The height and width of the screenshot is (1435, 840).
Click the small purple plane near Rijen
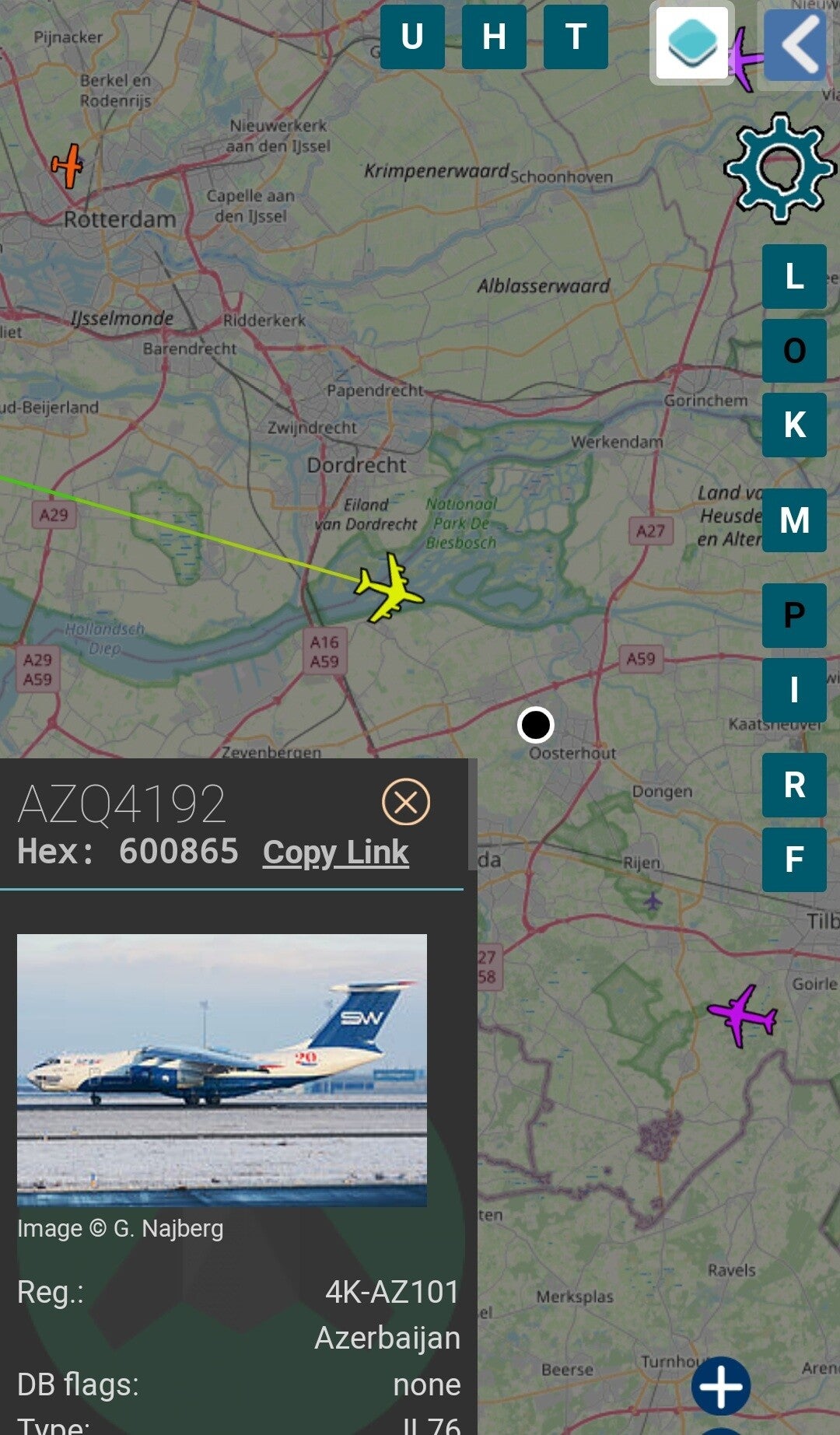[x=653, y=901]
